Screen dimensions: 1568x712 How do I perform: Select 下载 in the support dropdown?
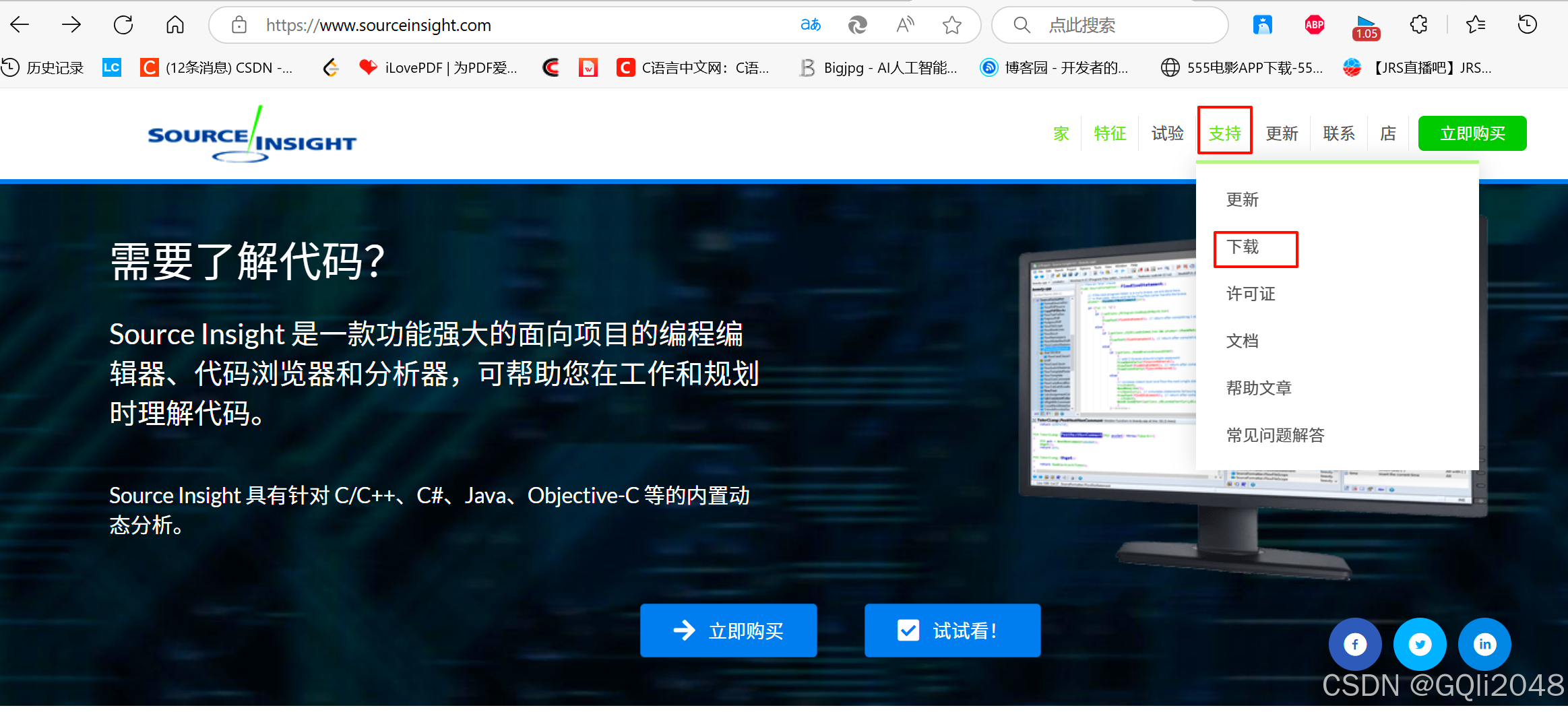(x=1242, y=247)
